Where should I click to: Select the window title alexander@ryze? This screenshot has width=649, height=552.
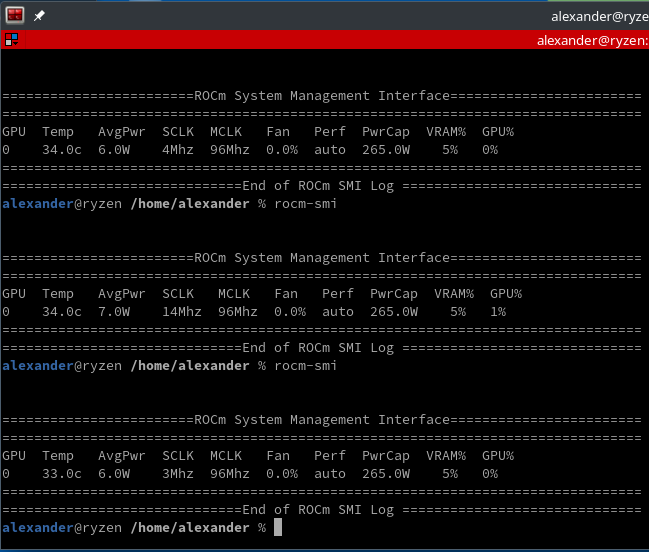(600, 17)
